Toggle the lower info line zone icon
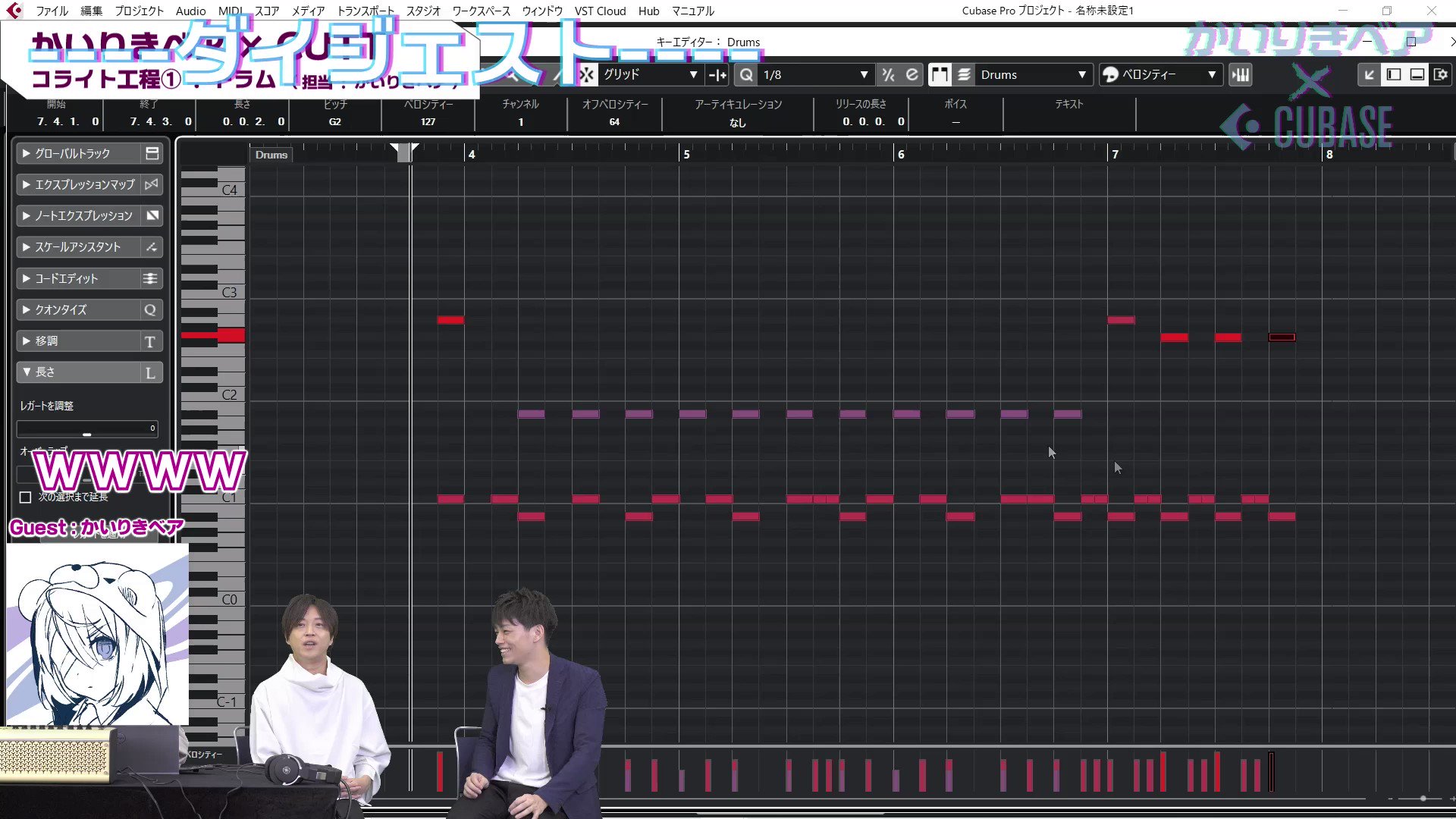The image size is (1456, 819). (1417, 74)
